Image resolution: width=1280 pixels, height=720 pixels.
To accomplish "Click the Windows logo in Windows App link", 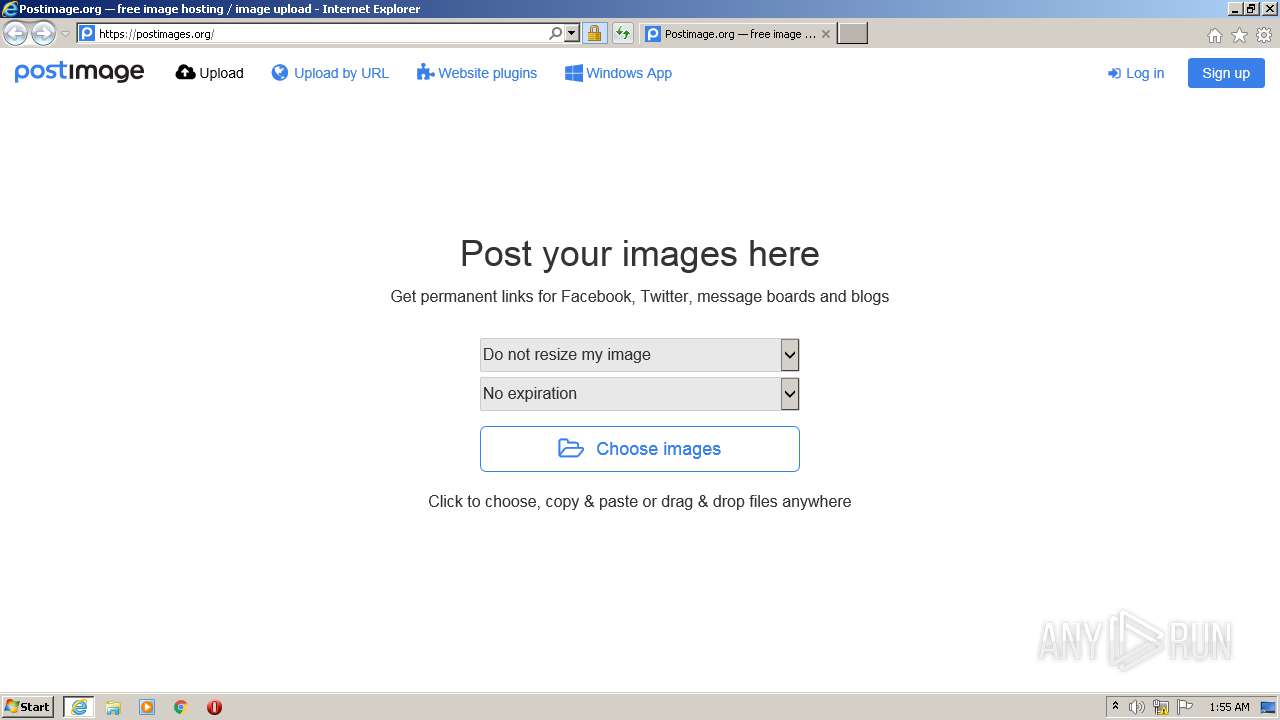I will [573, 73].
